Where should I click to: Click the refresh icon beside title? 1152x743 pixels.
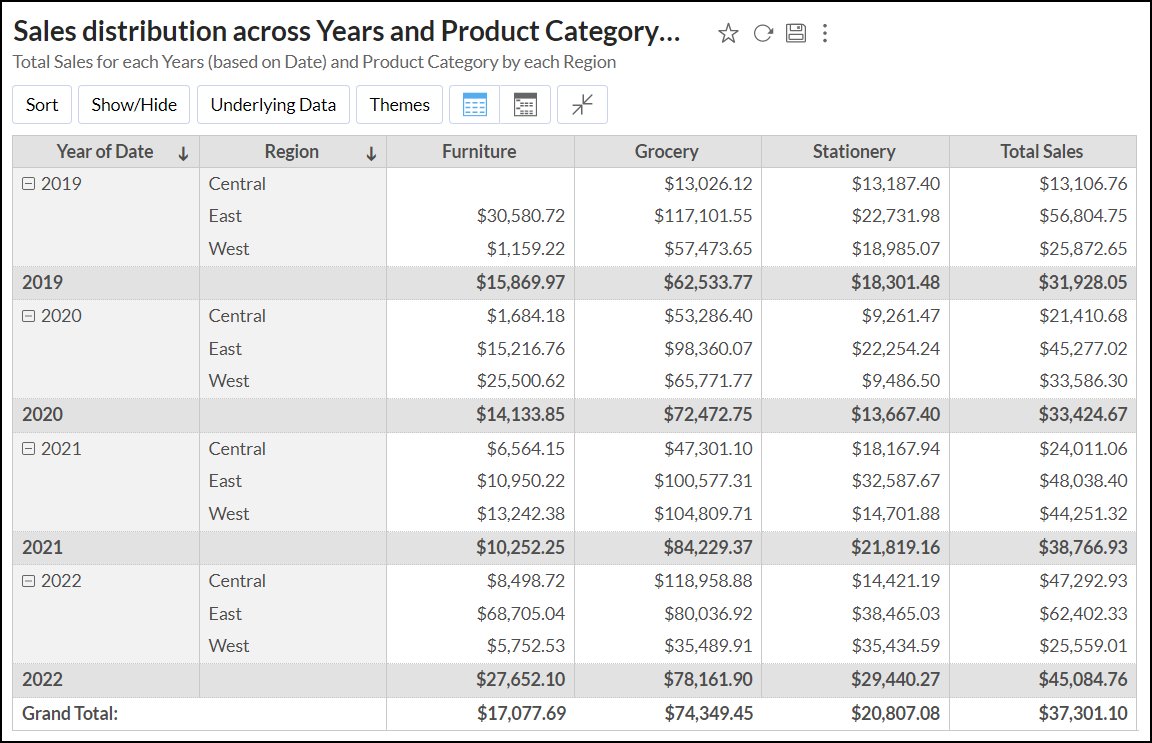point(763,34)
